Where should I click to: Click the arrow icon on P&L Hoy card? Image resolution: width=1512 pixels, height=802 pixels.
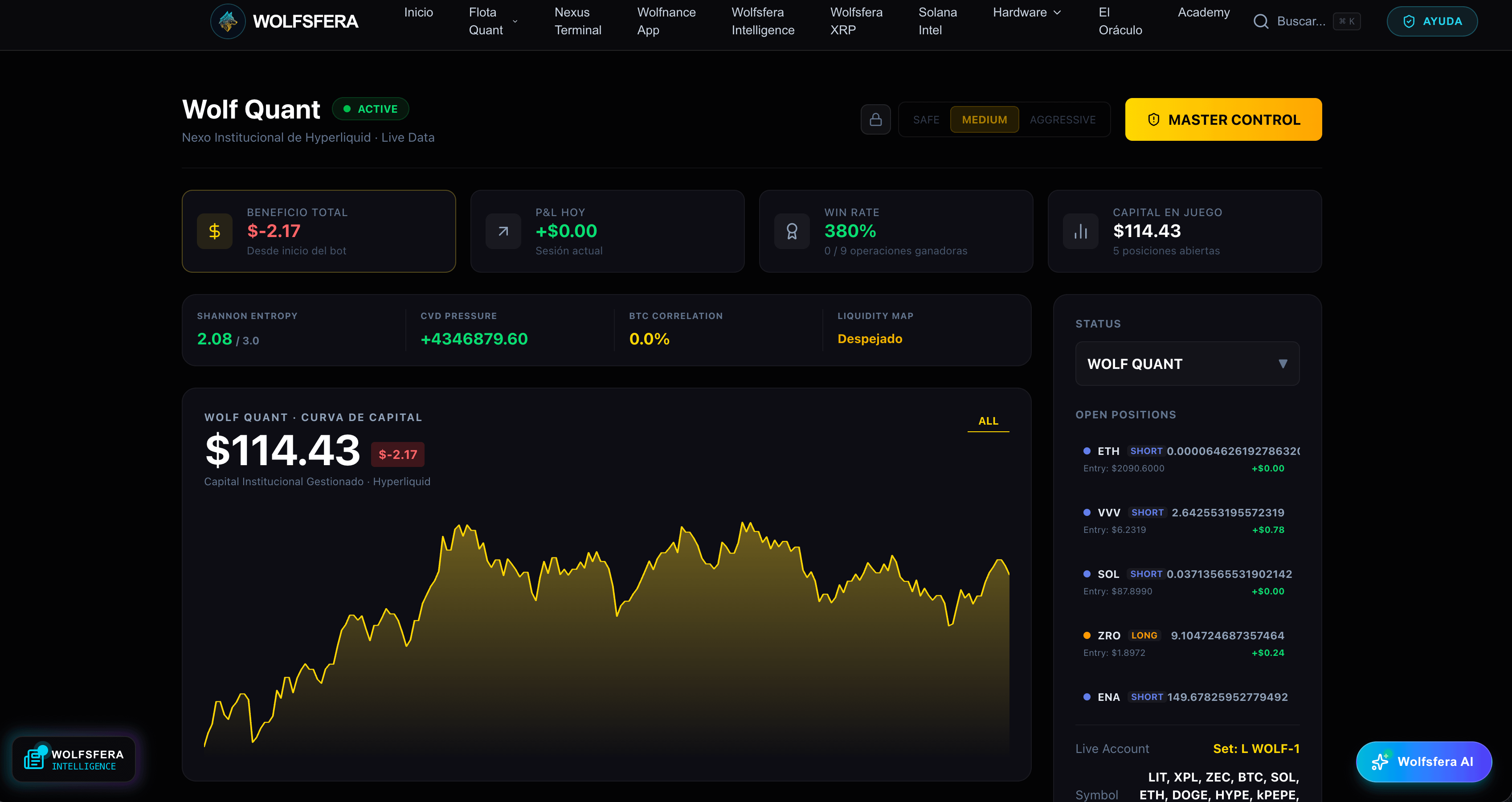[503, 231]
